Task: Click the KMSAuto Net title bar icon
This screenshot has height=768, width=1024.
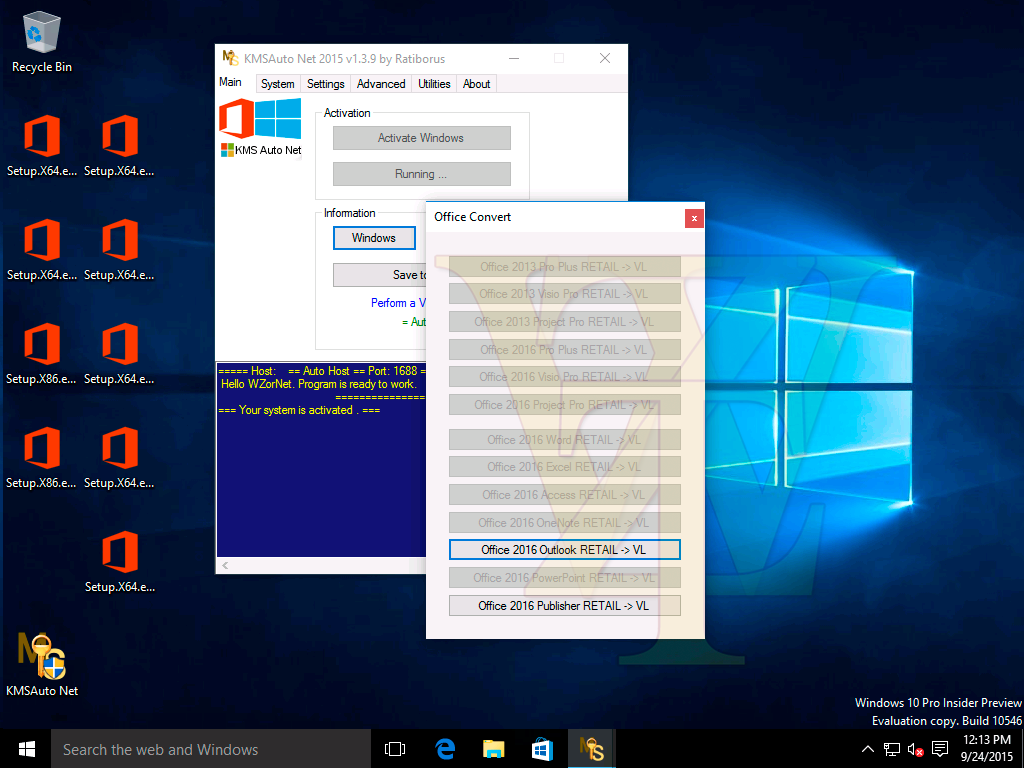Action: click(x=231, y=58)
